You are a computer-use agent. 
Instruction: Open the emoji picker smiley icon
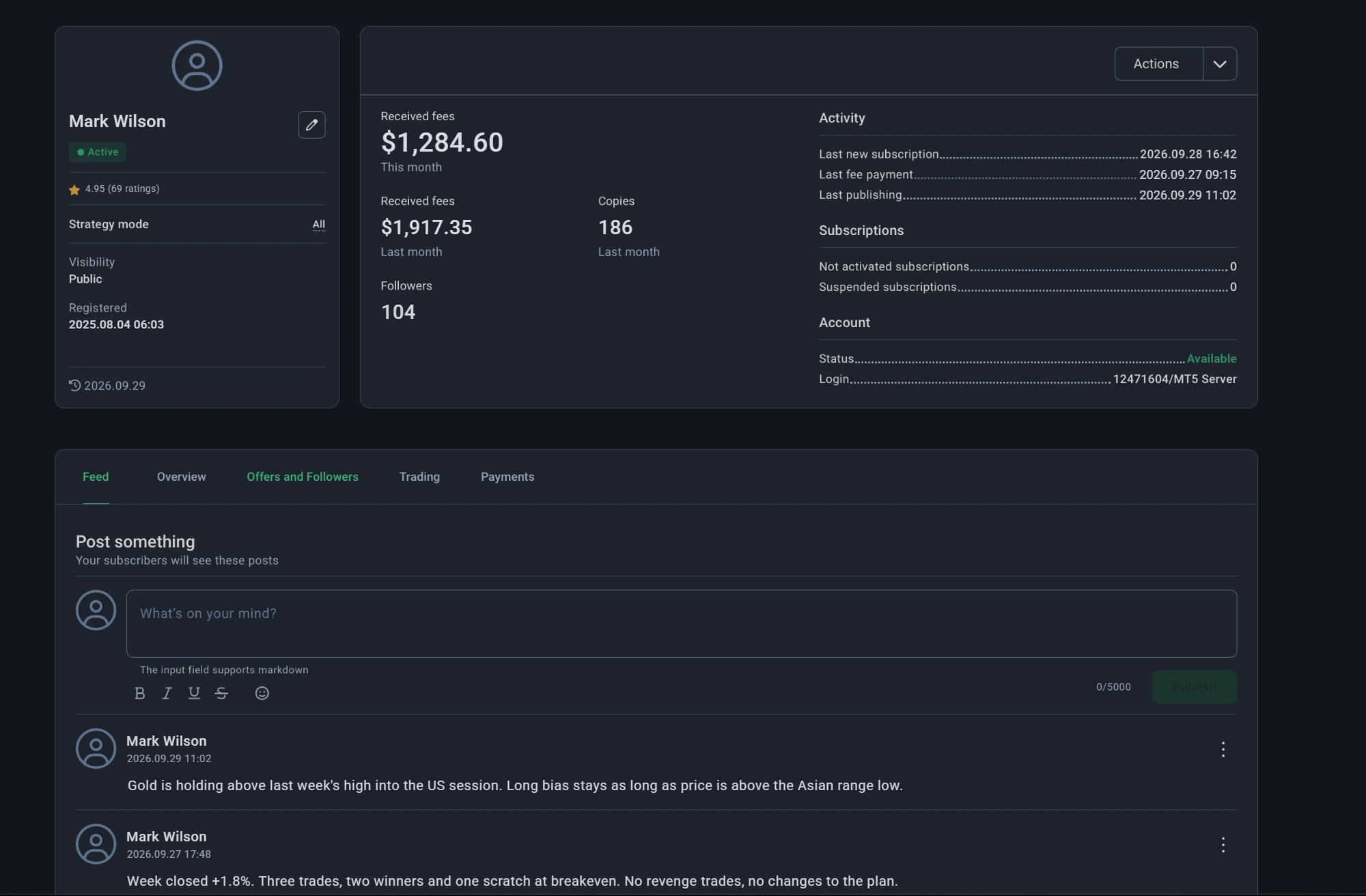coord(262,693)
